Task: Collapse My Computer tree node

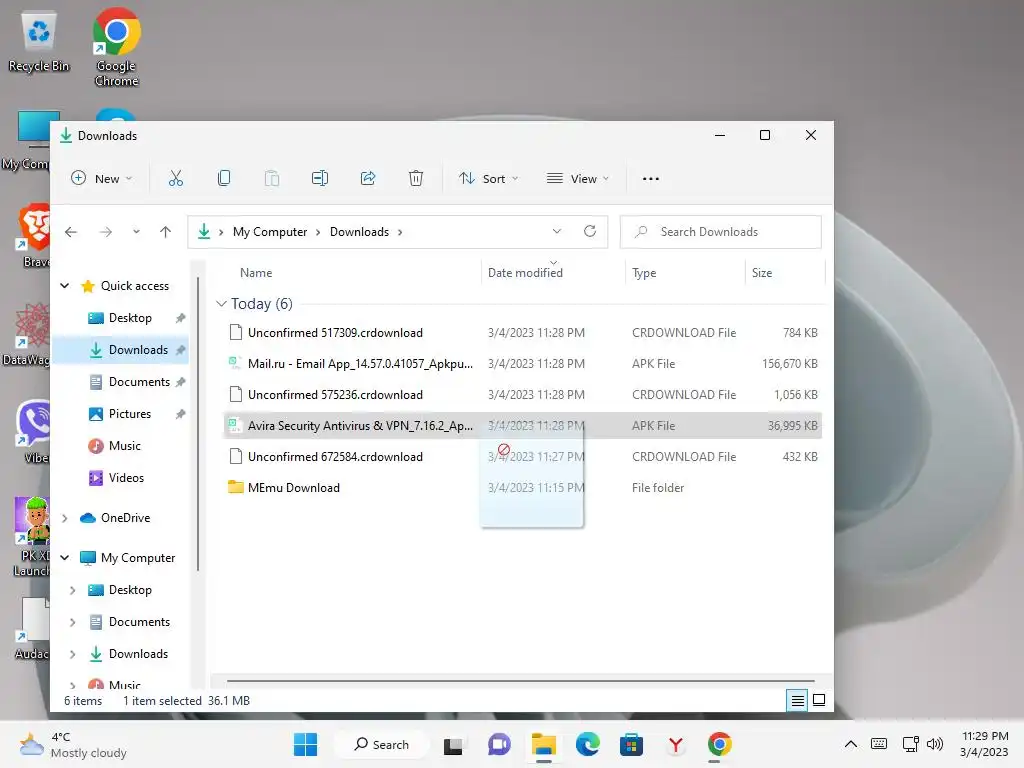Action: pyautogui.click(x=65, y=558)
